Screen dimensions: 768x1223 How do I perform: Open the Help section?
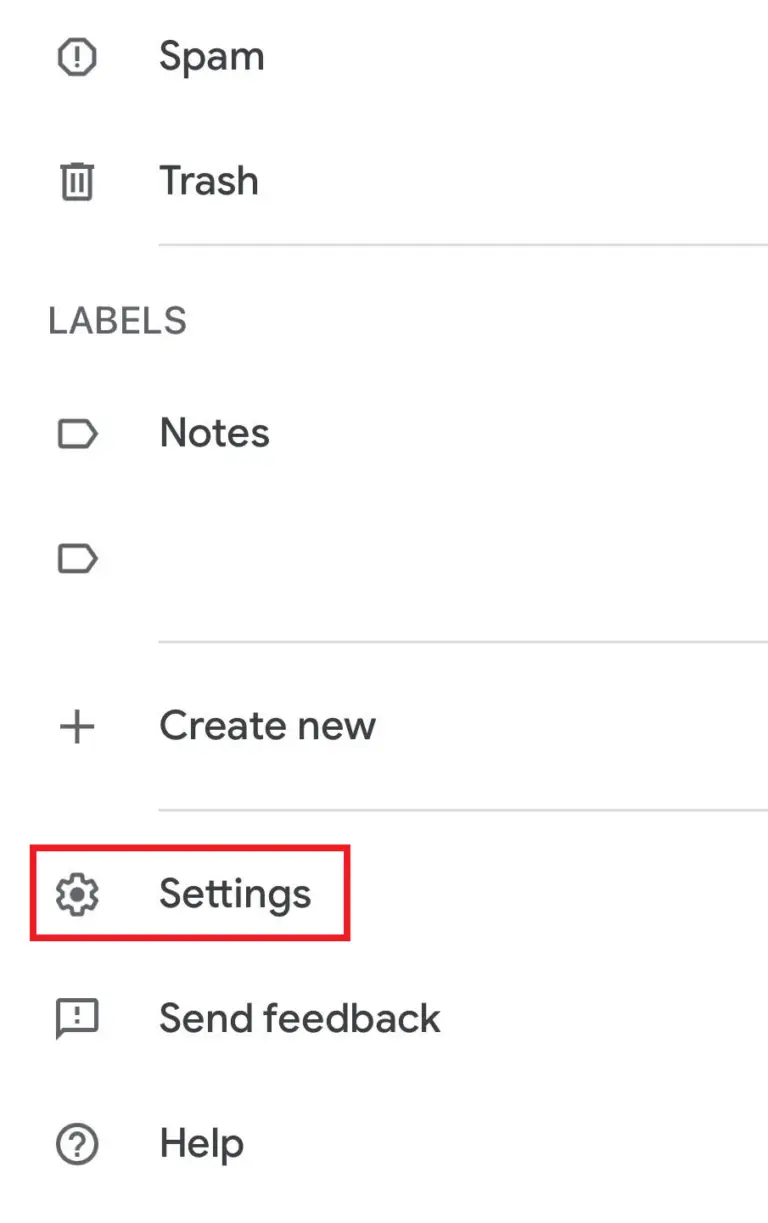click(201, 1143)
